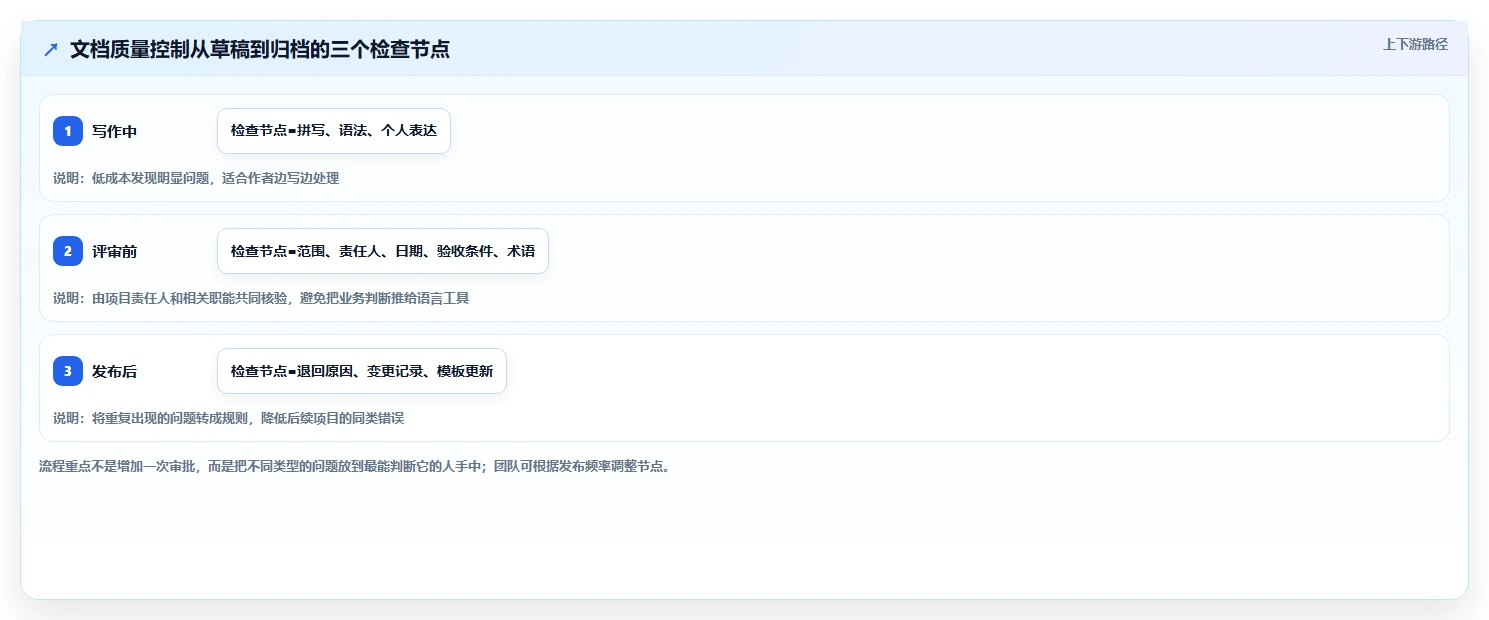Select the step 3 number badge
This screenshot has height=620, width=1489.
click(x=68, y=371)
